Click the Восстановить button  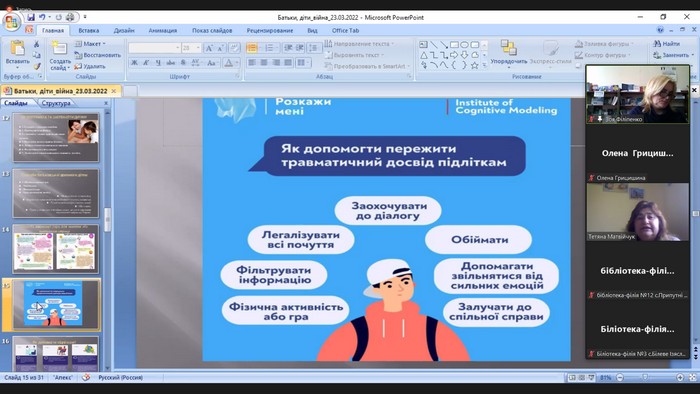point(98,55)
